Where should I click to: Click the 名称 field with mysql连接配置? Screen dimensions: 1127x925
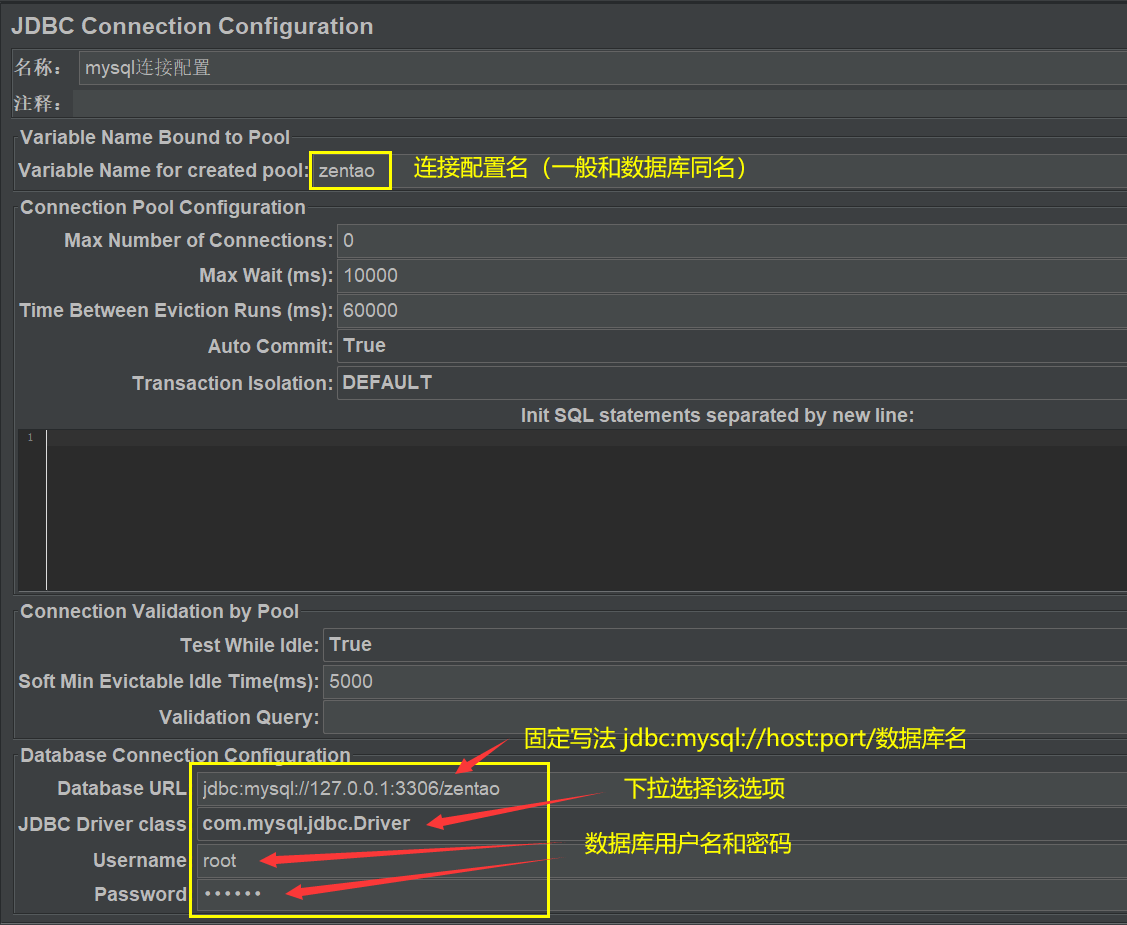point(602,68)
